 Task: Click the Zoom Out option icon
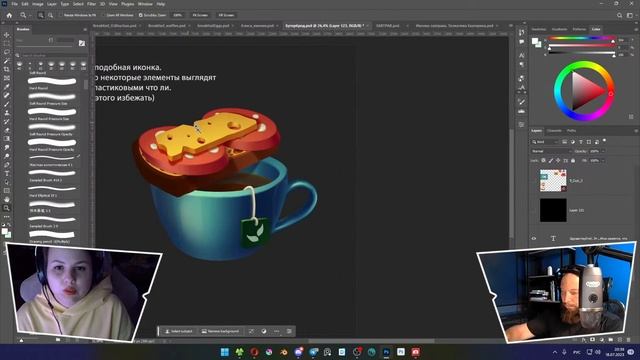click(x=50, y=15)
